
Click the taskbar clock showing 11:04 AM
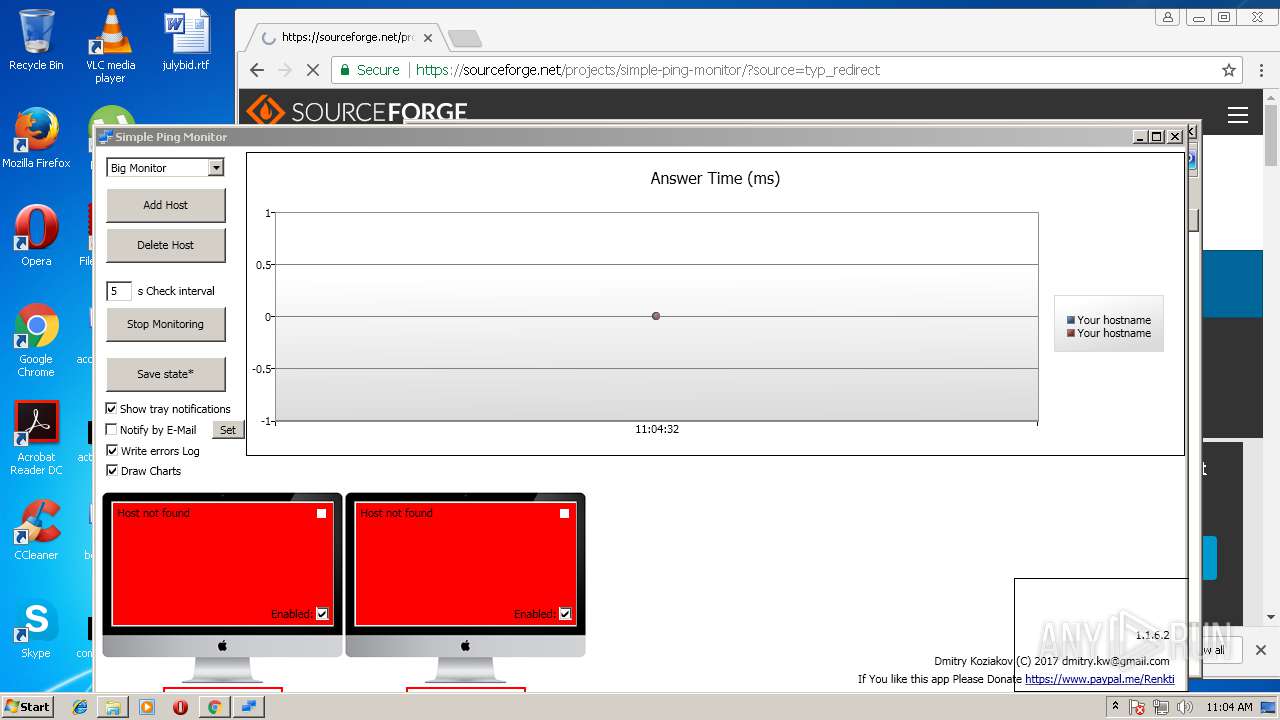click(1229, 707)
